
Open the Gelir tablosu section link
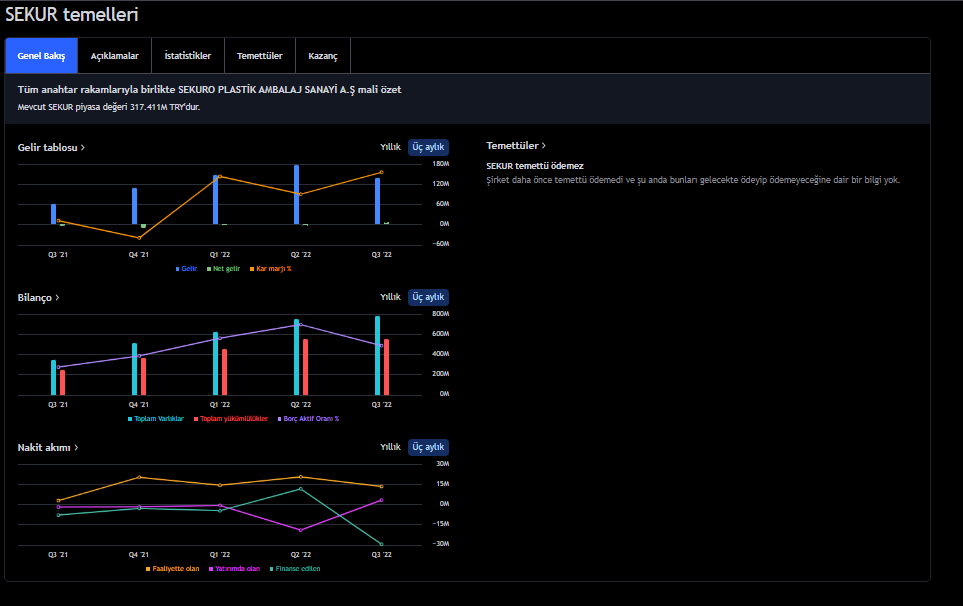(x=51, y=147)
